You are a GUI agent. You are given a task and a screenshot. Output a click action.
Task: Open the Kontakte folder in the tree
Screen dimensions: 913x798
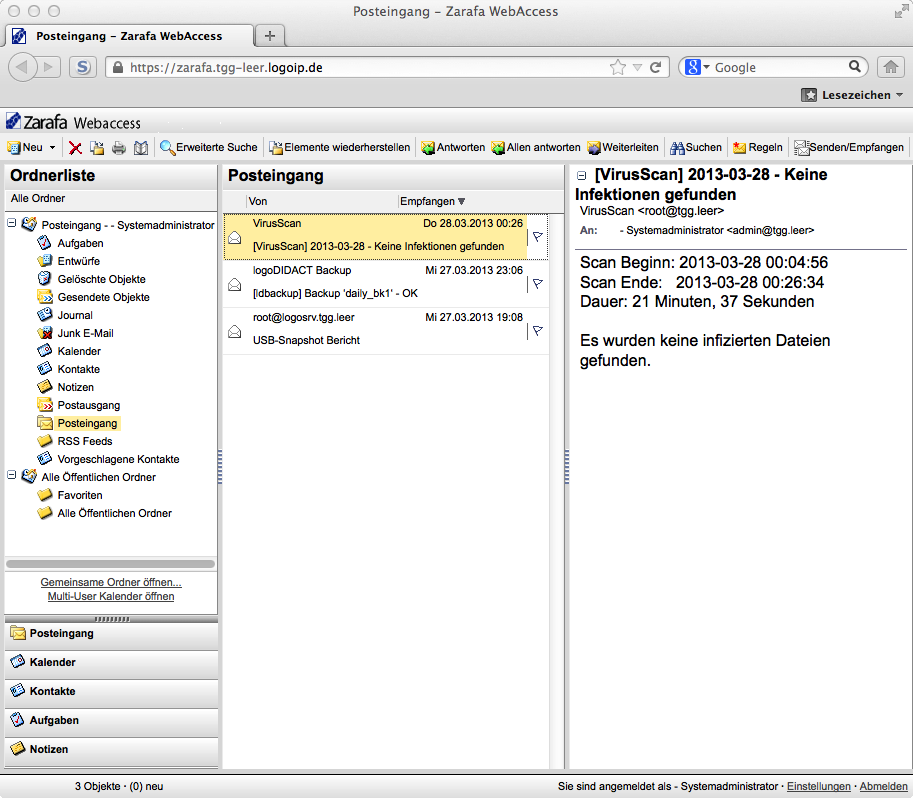pos(79,370)
